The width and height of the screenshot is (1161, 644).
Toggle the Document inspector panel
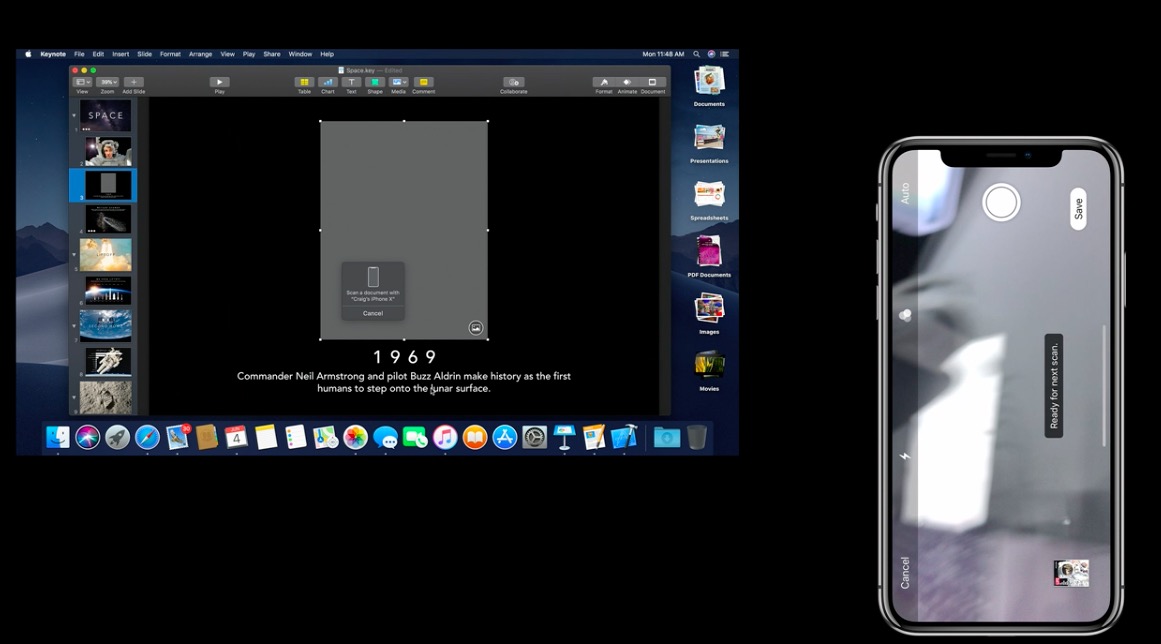[x=652, y=82]
